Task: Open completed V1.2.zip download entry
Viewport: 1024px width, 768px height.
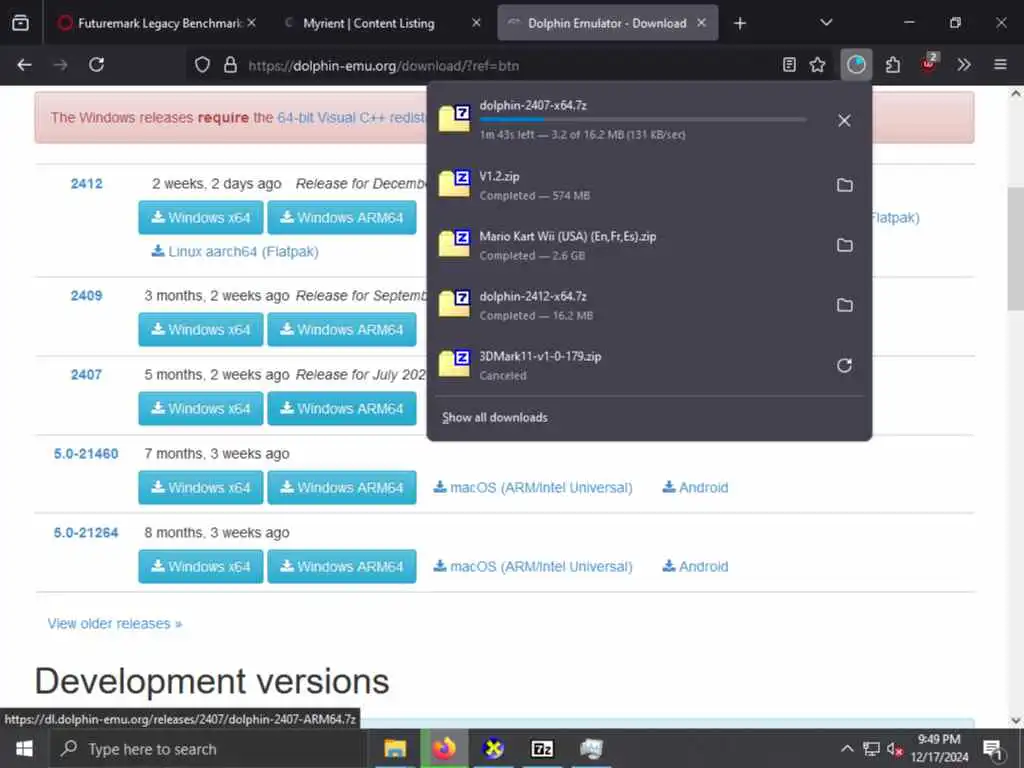Action: [627, 185]
